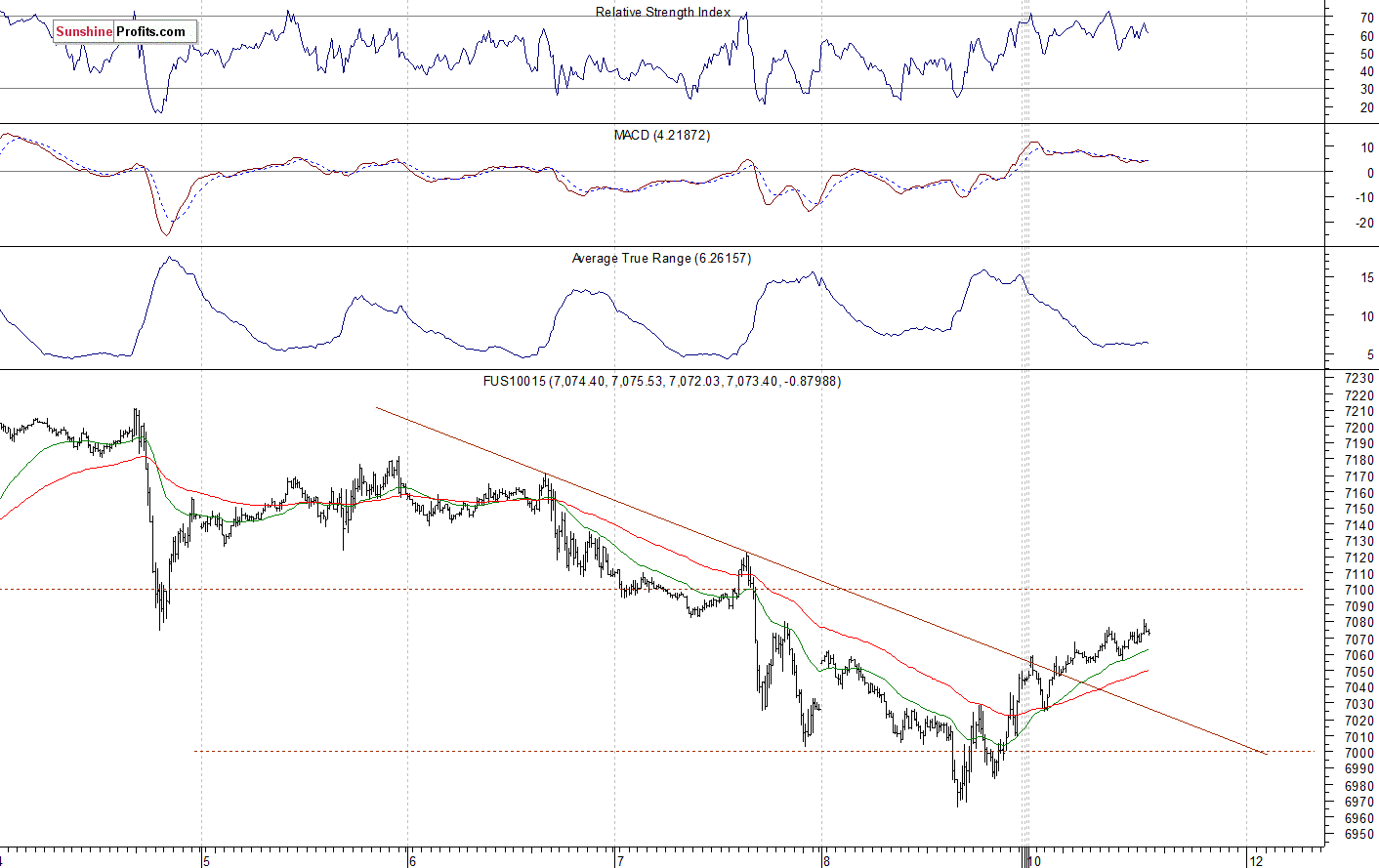Click the SunshineProfits.com logo
1379x868 pixels.
(125, 31)
